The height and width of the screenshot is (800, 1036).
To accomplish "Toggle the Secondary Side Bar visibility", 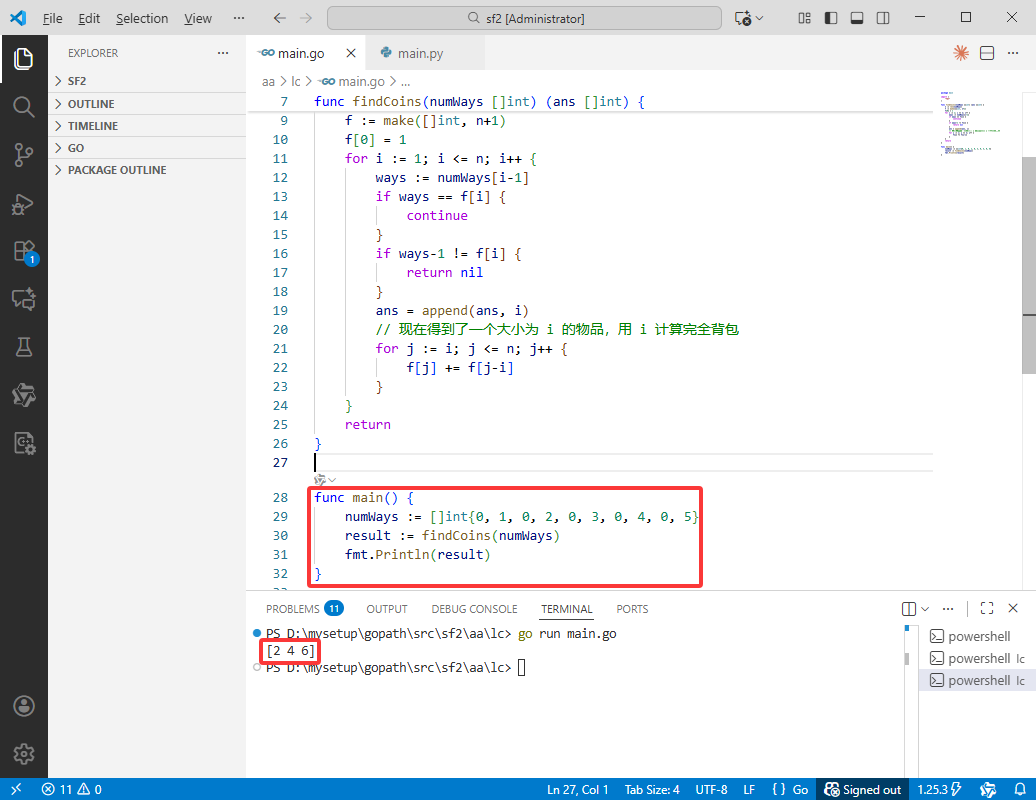I will coord(883,18).
